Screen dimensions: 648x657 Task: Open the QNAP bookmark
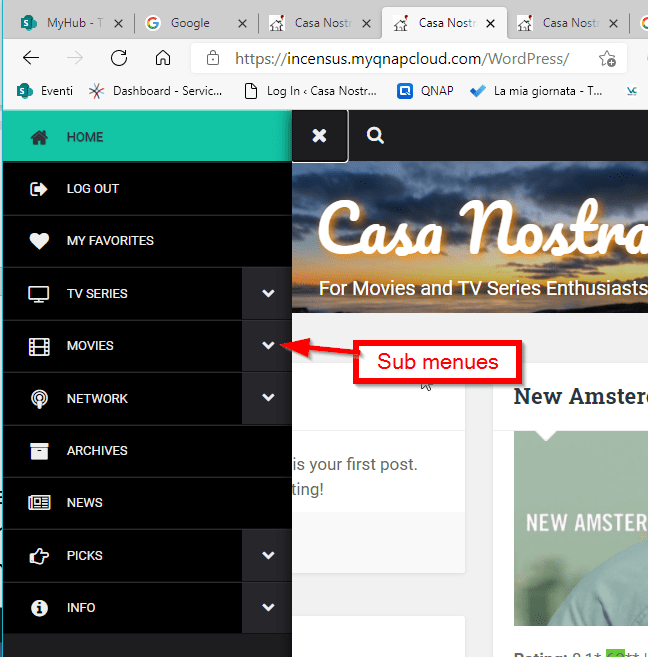[425, 91]
